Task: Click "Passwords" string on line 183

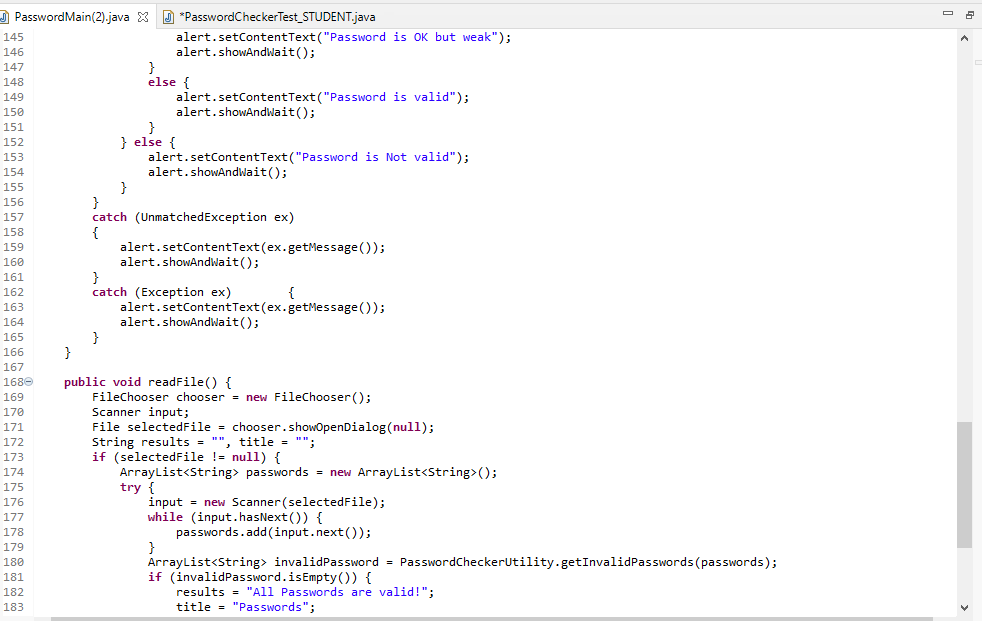Action: (x=270, y=607)
